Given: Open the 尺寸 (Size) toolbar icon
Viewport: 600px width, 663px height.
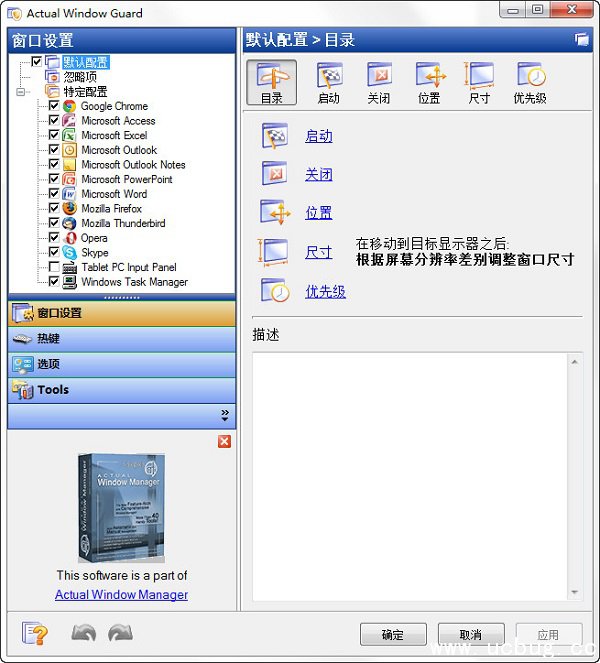Looking at the screenshot, I should pyautogui.click(x=480, y=82).
